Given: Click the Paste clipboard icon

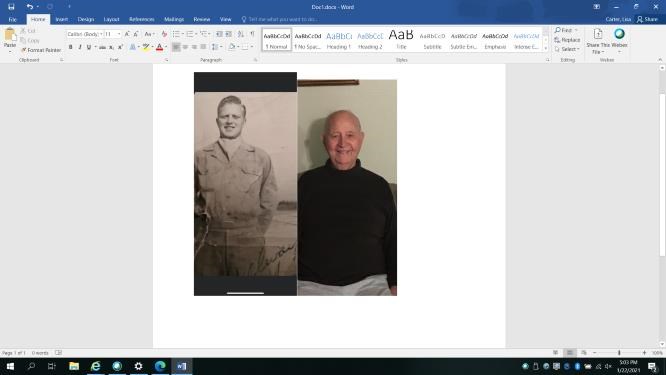Looking at the screenshot, I should click(10, 34).
